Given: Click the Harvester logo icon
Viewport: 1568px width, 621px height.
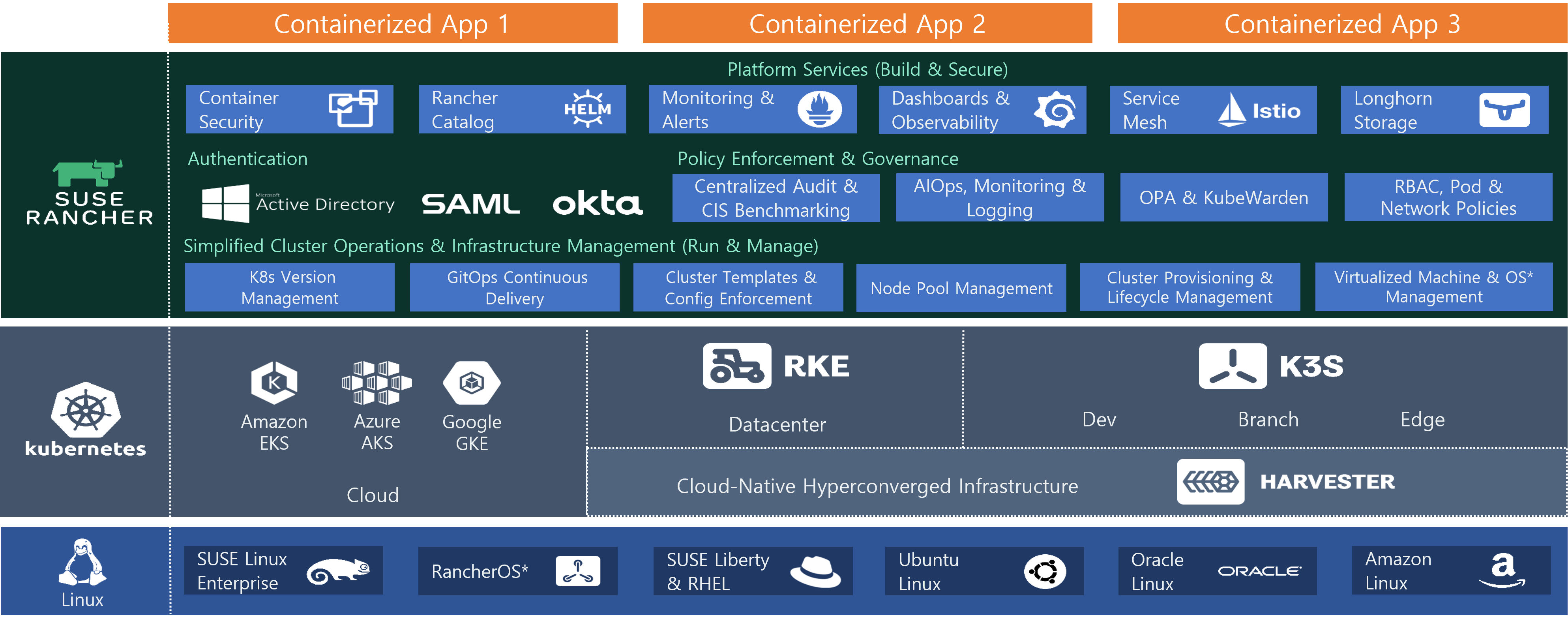Looking at the screenshot, I should tap(1211, 482).
